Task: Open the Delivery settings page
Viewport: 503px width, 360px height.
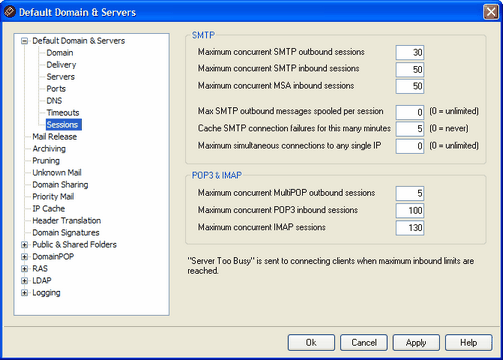Action: click(61, 65)
